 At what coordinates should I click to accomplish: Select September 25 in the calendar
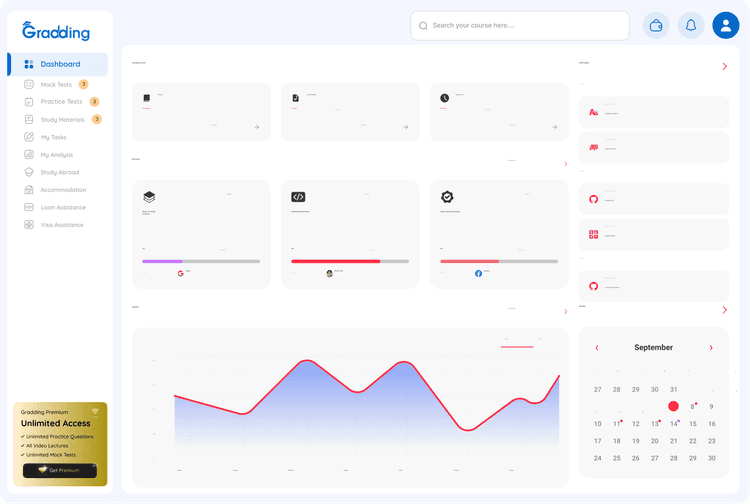(617, 458)
